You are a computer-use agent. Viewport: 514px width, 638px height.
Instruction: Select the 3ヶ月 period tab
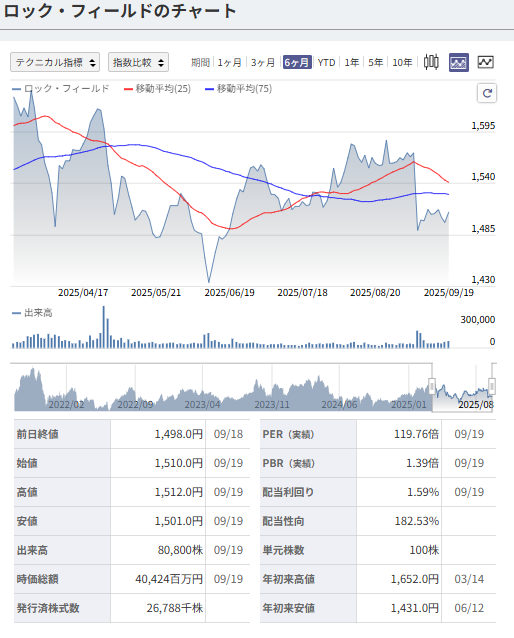262,63
